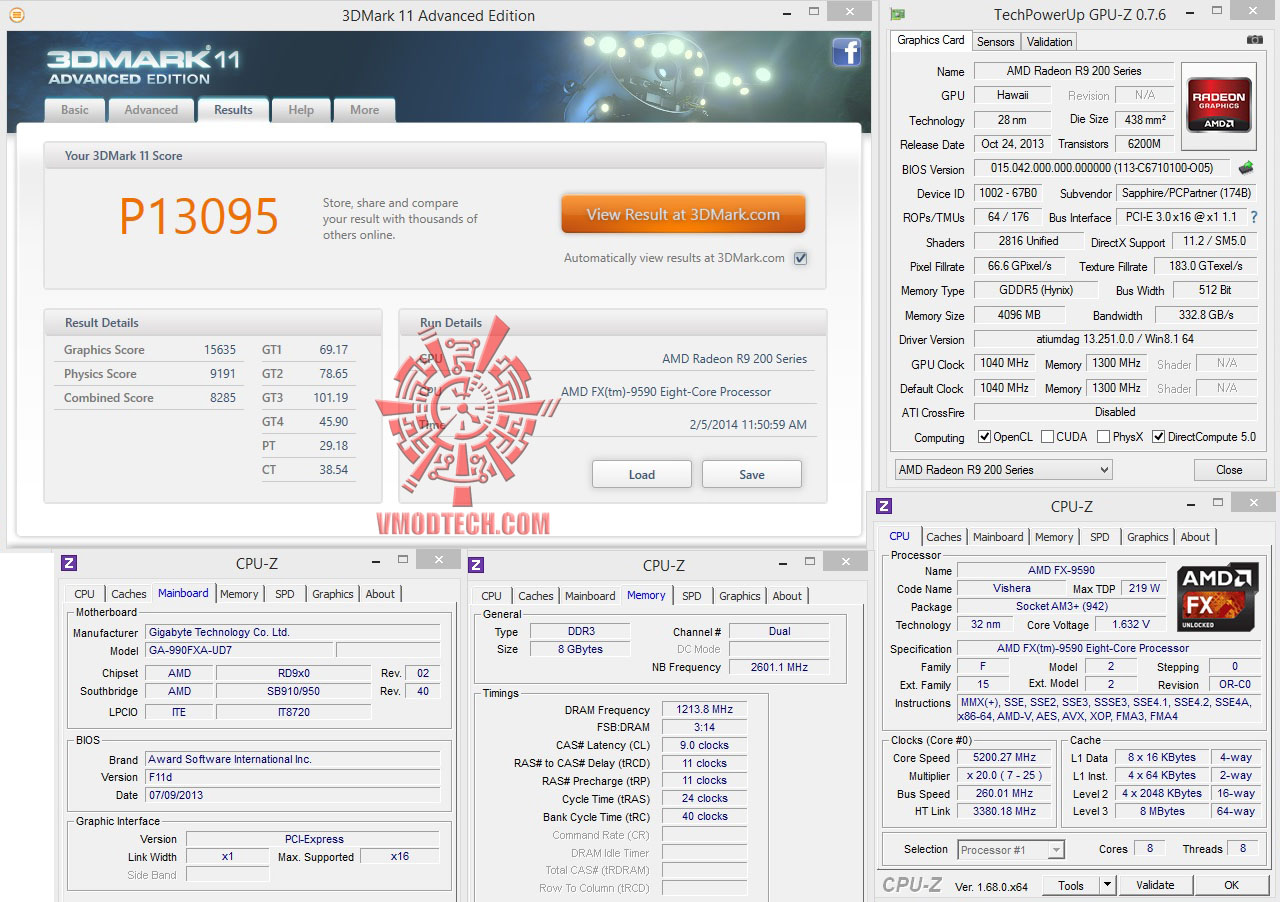The width and height of the screenshot is (1280, 902).
Task: Open About tab in the FX-9590 CPU-Z window
Action: click(1195, 537)
